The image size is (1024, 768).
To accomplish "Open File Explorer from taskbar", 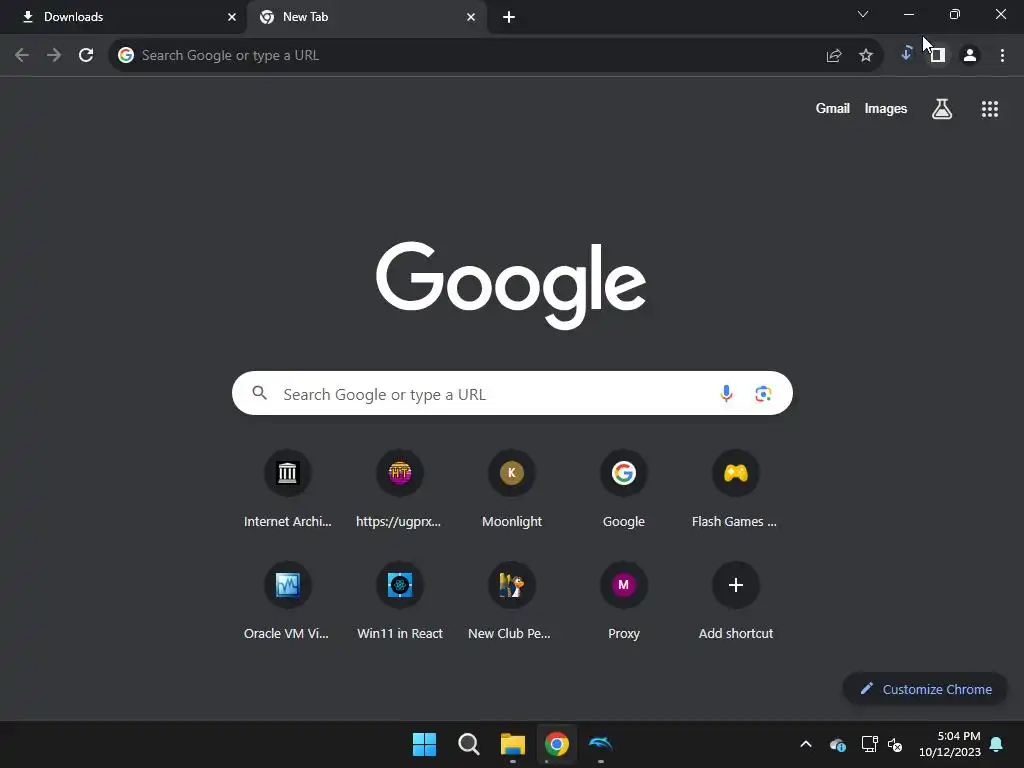I will (x=513, y=744).
